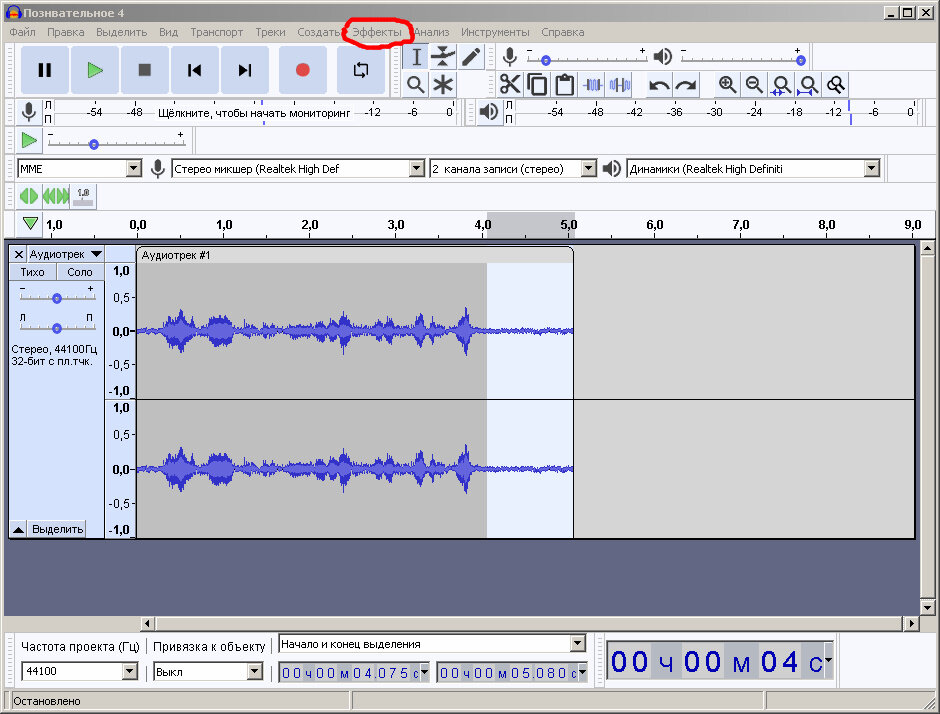Image resolution: width=940 pixels, height=714 pixels.
Task: Skip to end of track
Action: [245, 70]
